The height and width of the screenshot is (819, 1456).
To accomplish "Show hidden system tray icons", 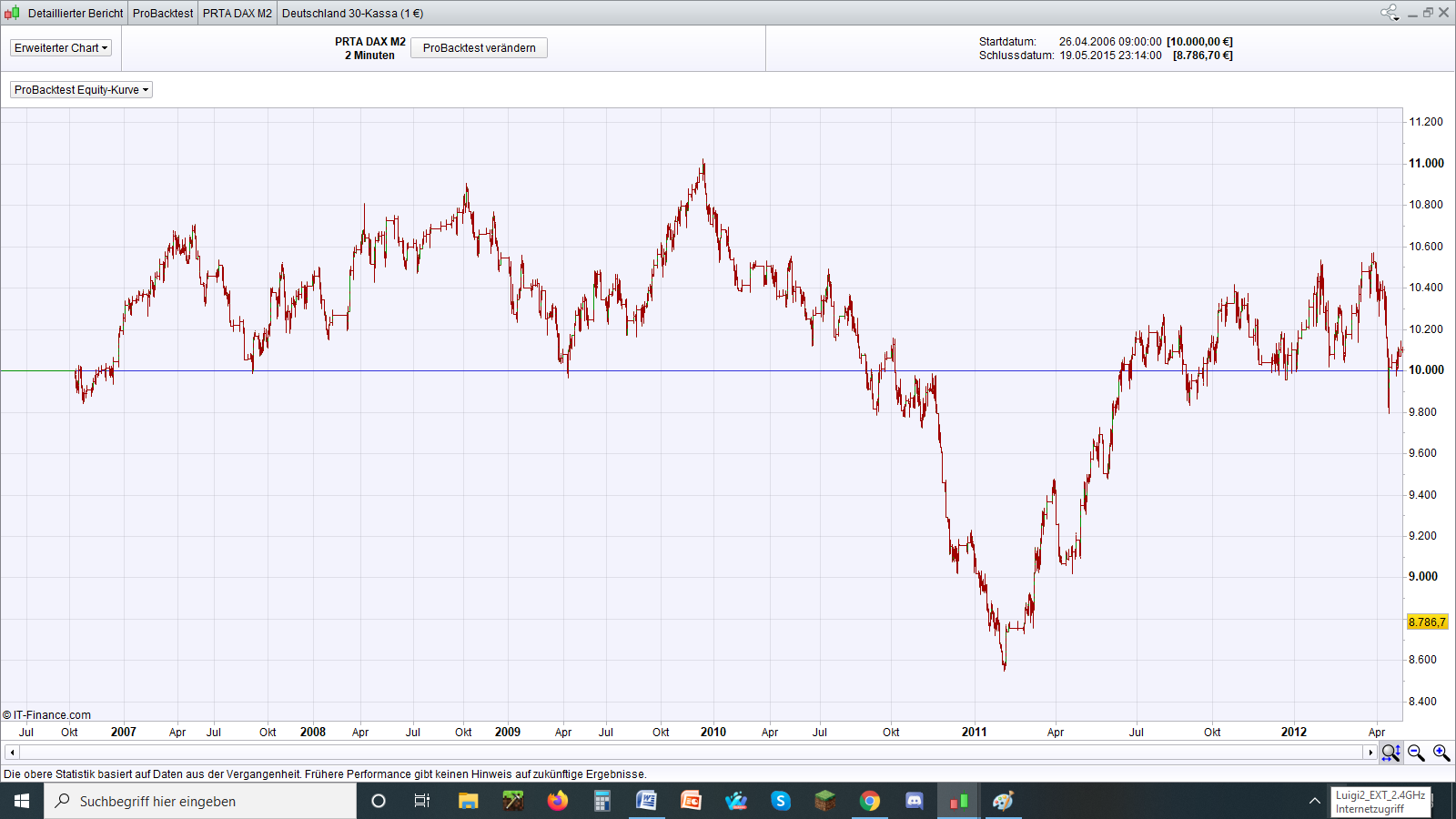I will pos(1314,801).
